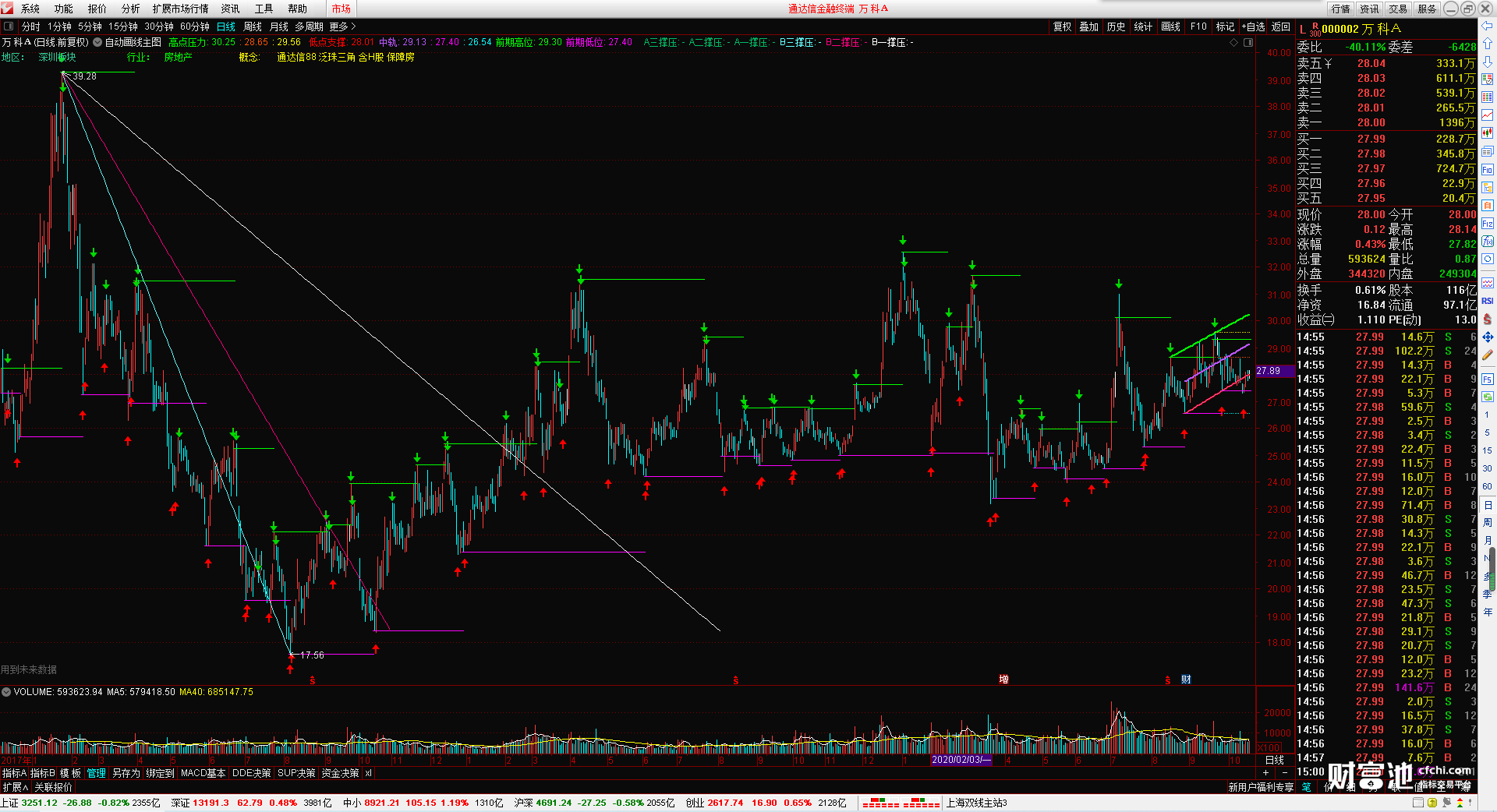Click the 服务 button at top right
The height and width of the screenshot is (812, 1497).
point(1427,9)
